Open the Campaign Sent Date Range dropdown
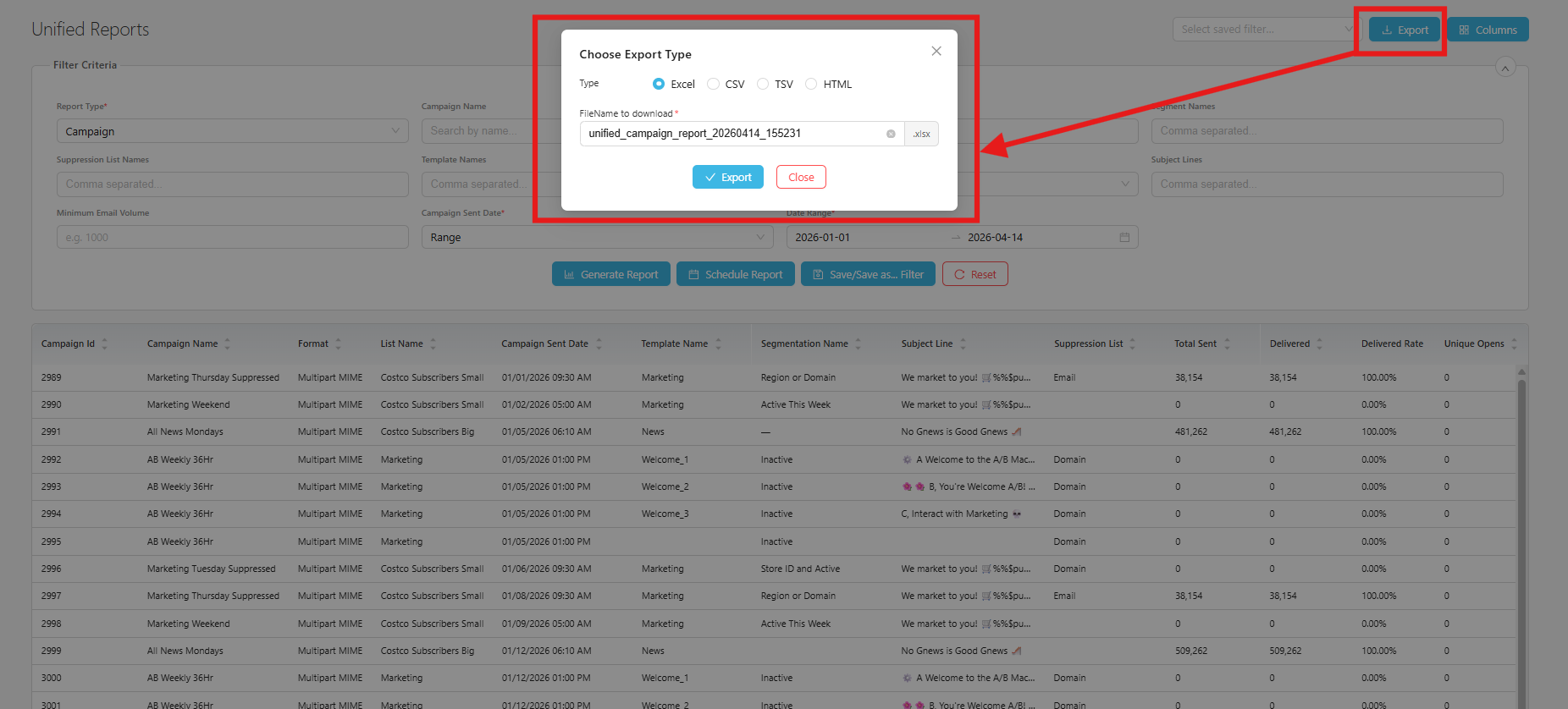 (x=596, y=238)
